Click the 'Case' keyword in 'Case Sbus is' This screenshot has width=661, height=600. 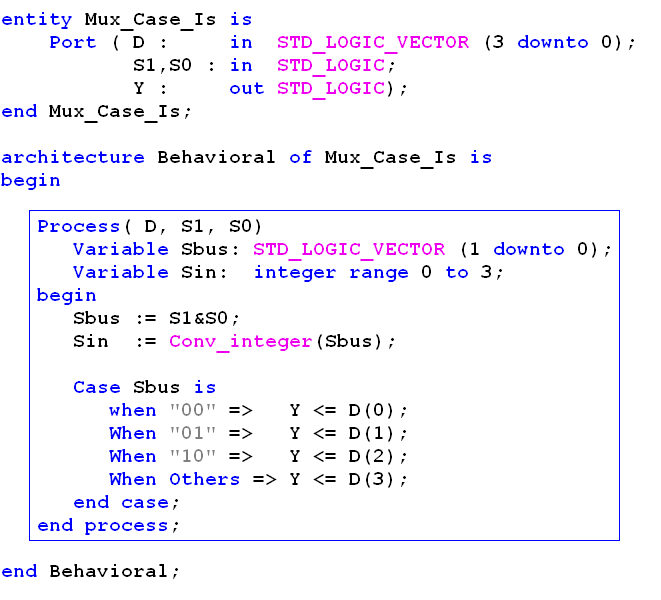(96, 387)
